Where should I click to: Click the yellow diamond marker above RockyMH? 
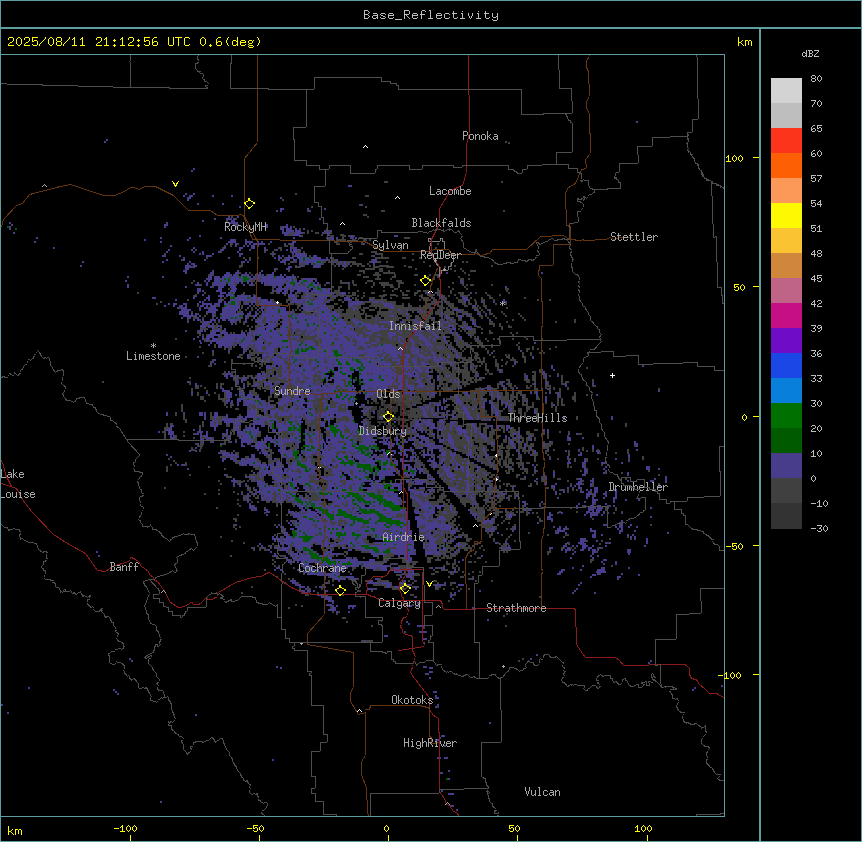click(x=250, y=204)
